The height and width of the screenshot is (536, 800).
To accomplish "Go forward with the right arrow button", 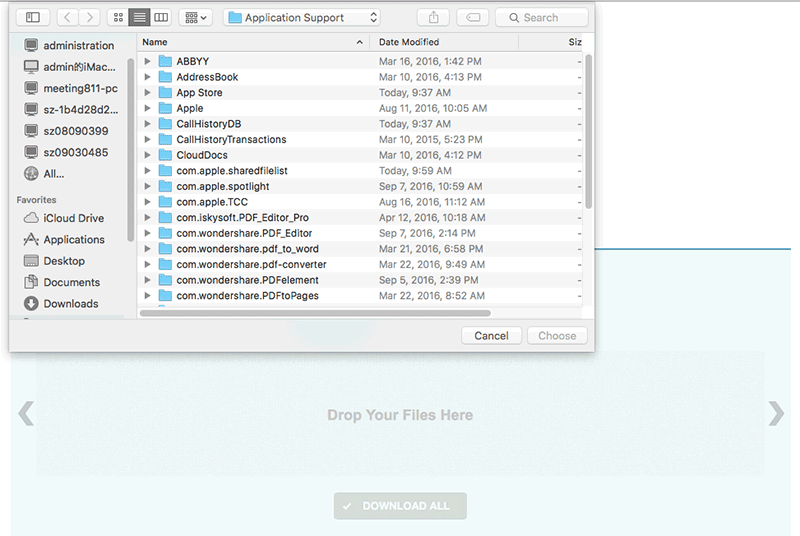I will pyautogui.click(x=89, y=17).
